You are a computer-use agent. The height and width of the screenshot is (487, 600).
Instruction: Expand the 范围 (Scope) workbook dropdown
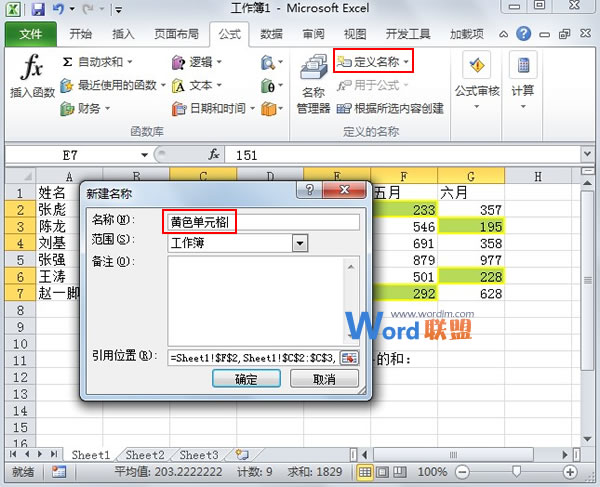coord(299,242)
